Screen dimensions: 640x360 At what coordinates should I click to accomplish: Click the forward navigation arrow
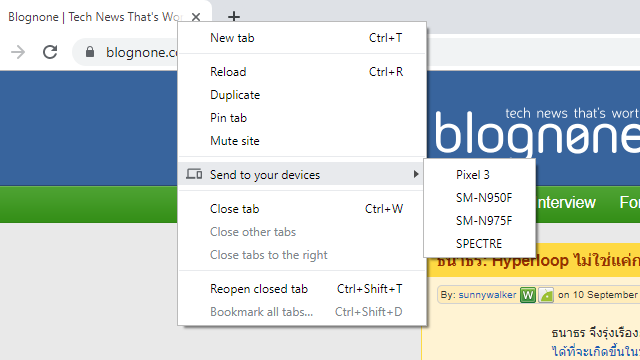[18, 52]
